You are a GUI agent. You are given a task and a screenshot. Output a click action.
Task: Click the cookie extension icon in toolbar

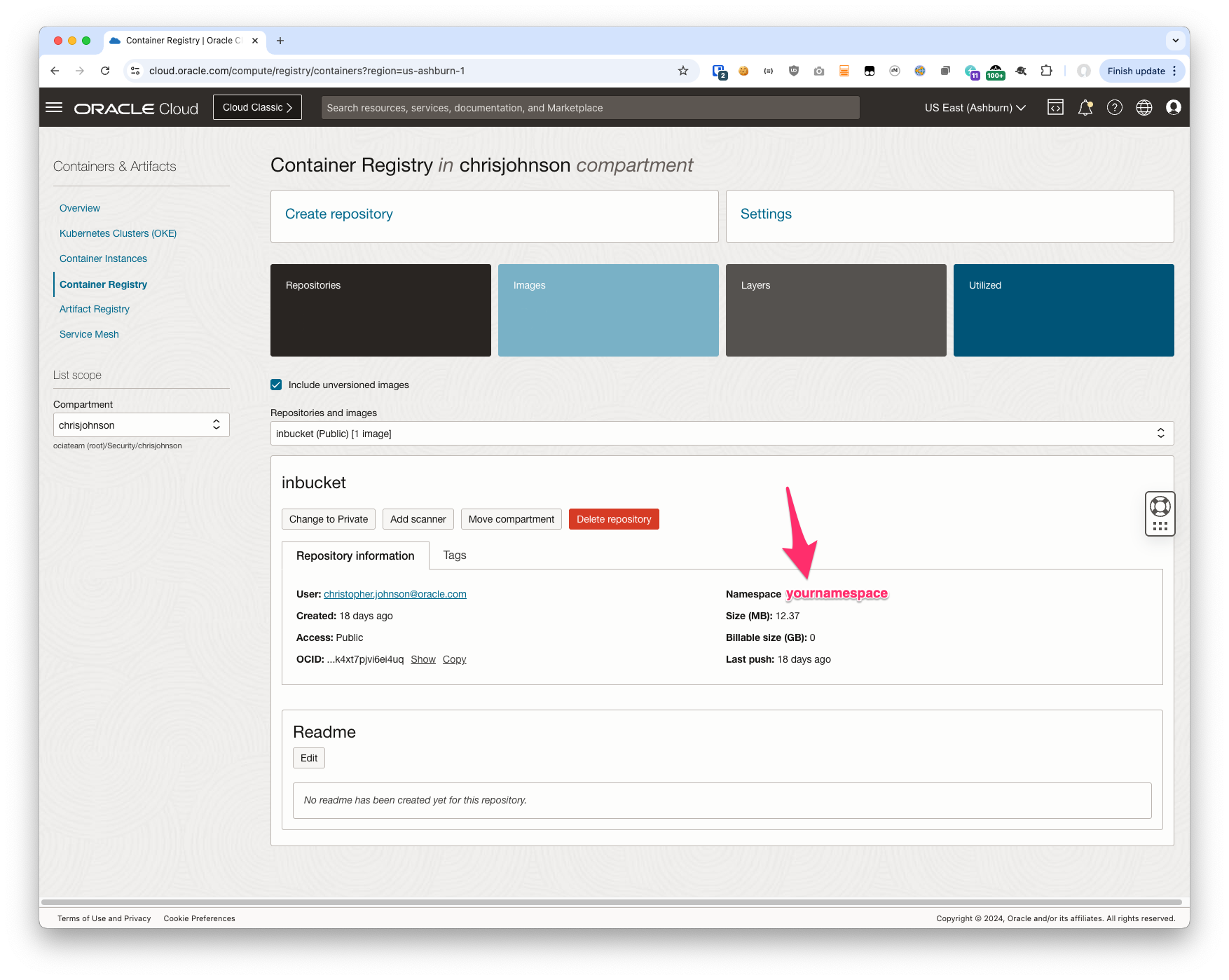tap(743, 71)
